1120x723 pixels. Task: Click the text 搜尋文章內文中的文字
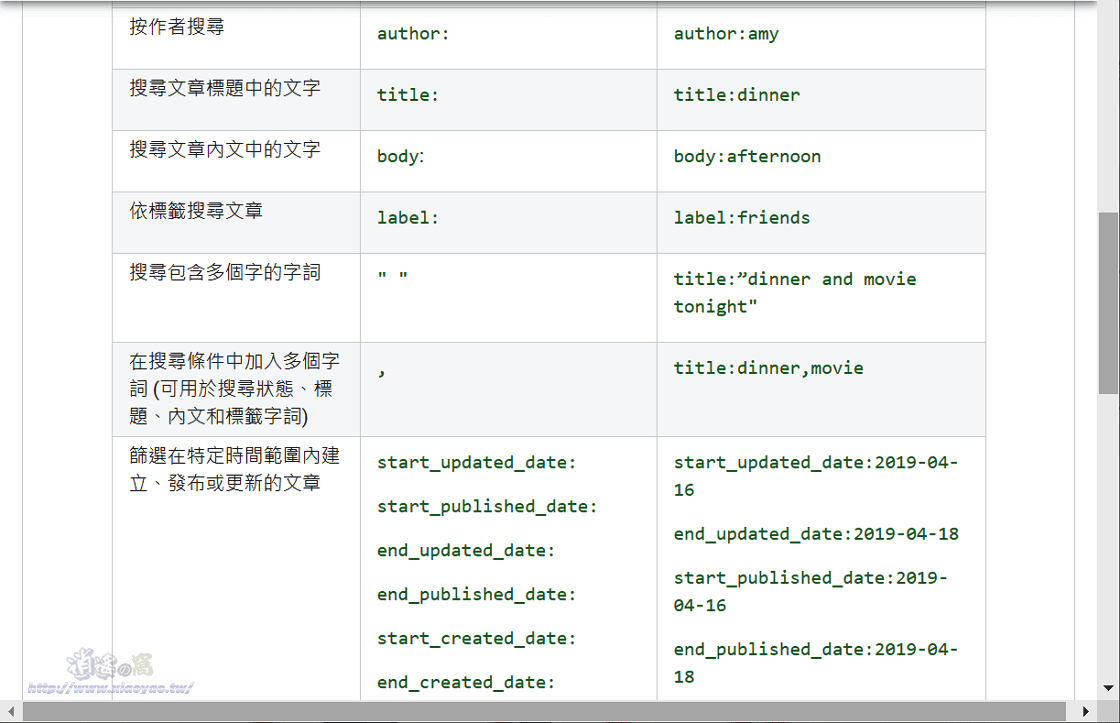[x=224, y=150]
